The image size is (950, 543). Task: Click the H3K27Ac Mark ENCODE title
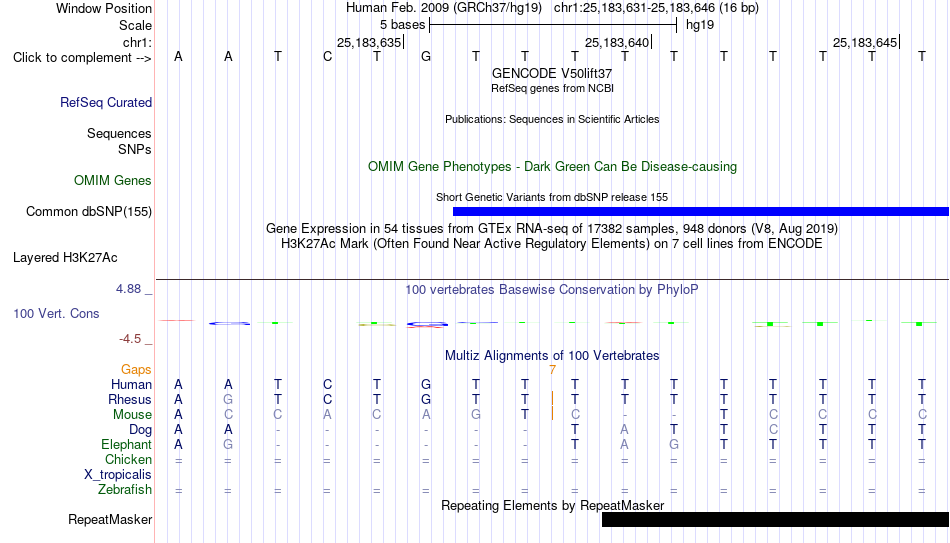coord(552,244)
